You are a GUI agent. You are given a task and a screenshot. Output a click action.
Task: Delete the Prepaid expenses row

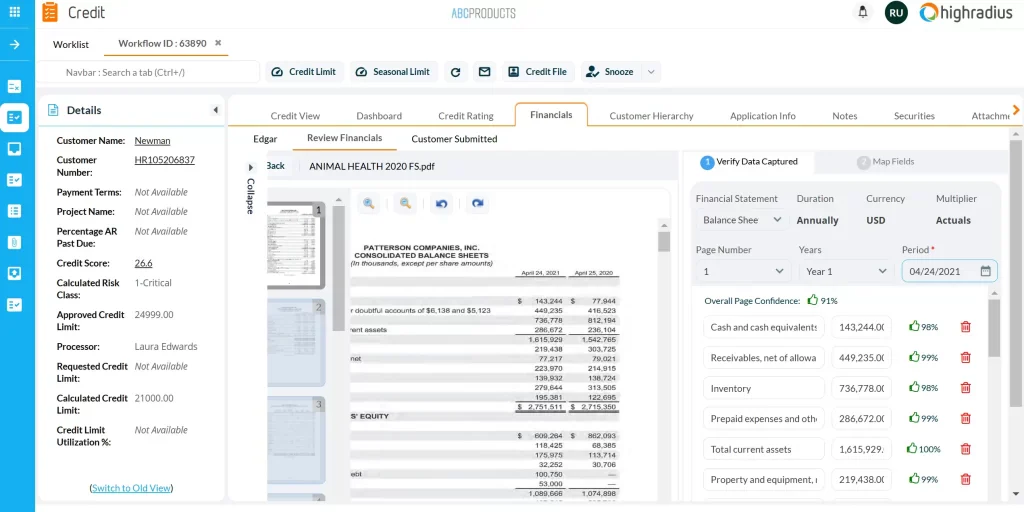[x=965, y=419]
